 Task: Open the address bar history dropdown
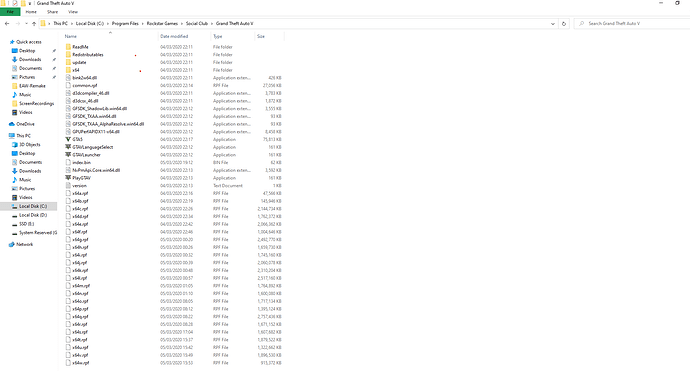553,24
